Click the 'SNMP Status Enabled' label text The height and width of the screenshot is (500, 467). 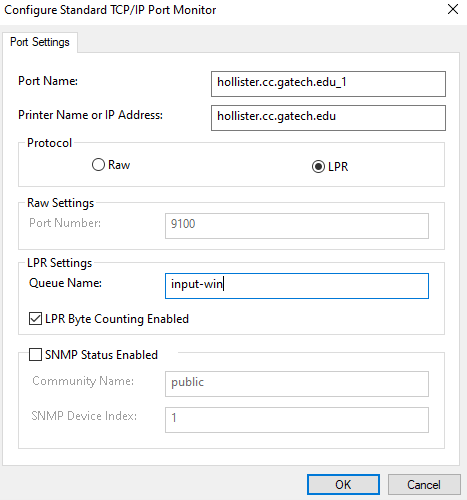click(101, 355)
